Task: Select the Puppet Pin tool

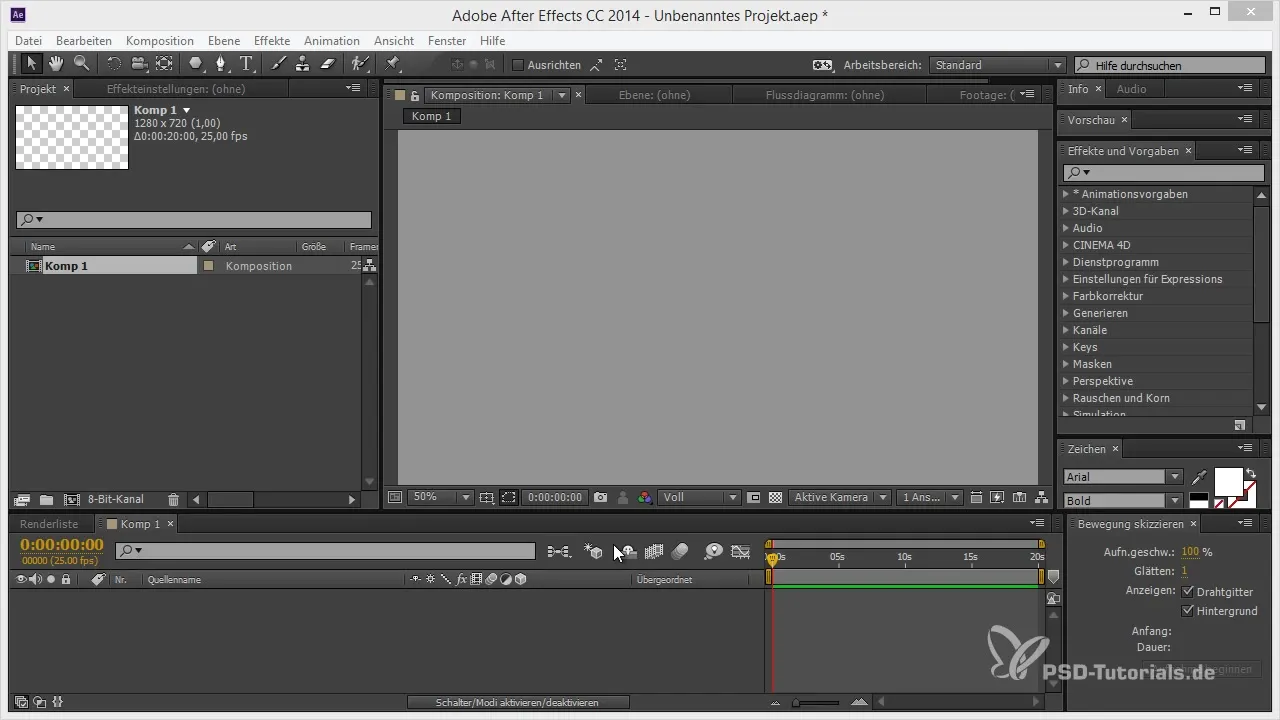Action: pyautogui.click(x=392, y=64)
